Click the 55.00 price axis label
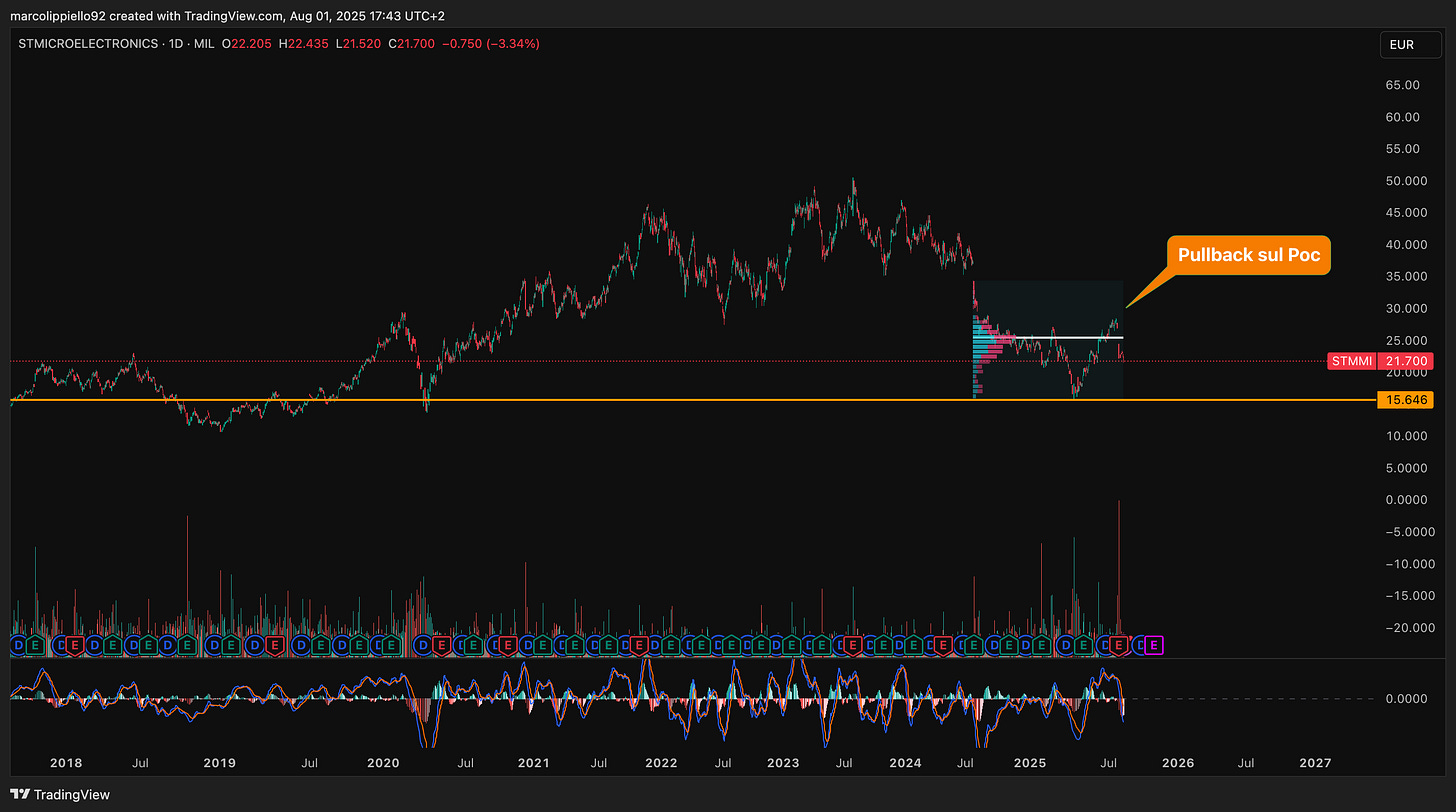This screenshot has width=1456, height=812. [x=1401, y=149]
